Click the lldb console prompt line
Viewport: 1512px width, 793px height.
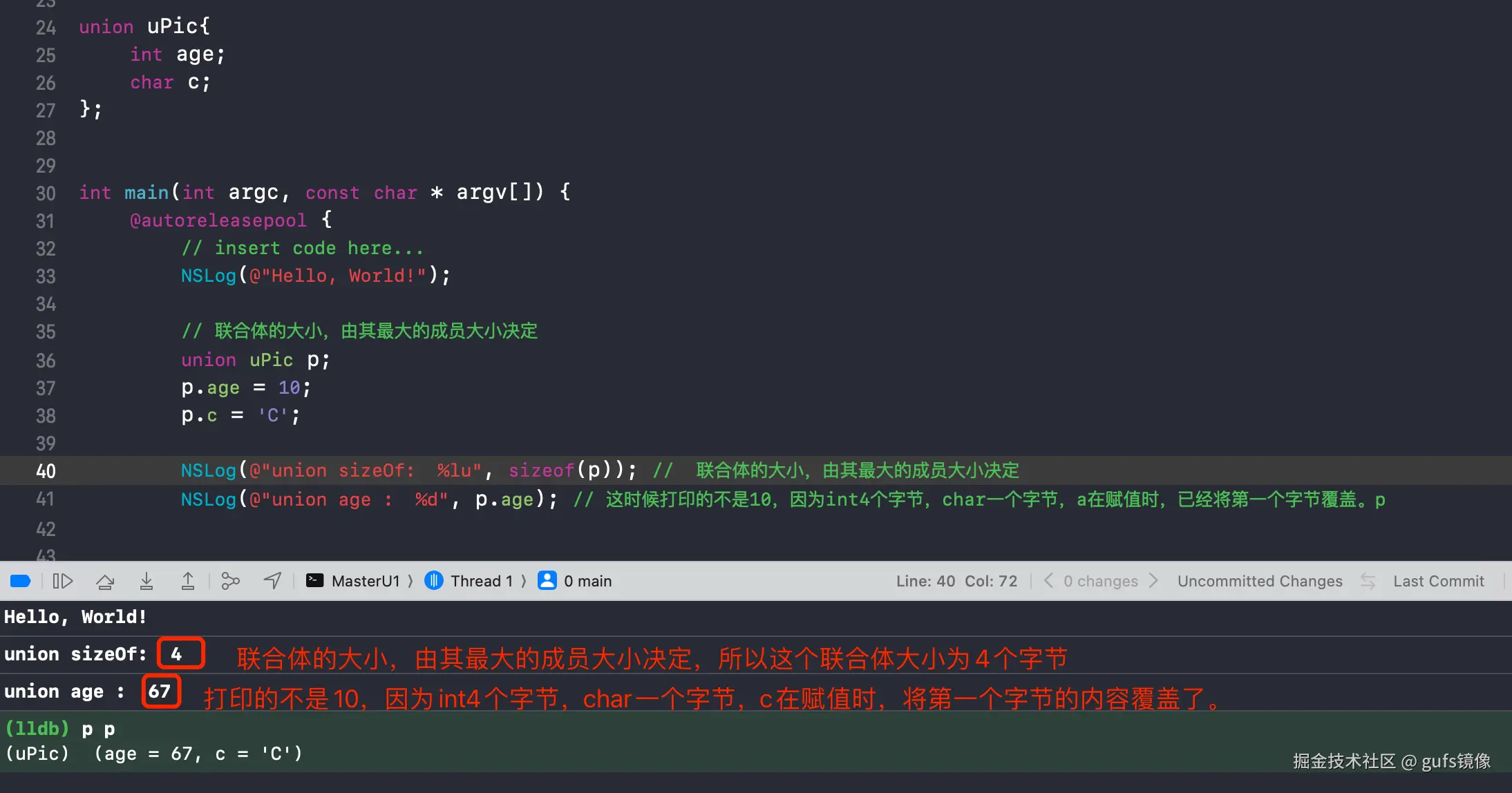click(61, 729)
